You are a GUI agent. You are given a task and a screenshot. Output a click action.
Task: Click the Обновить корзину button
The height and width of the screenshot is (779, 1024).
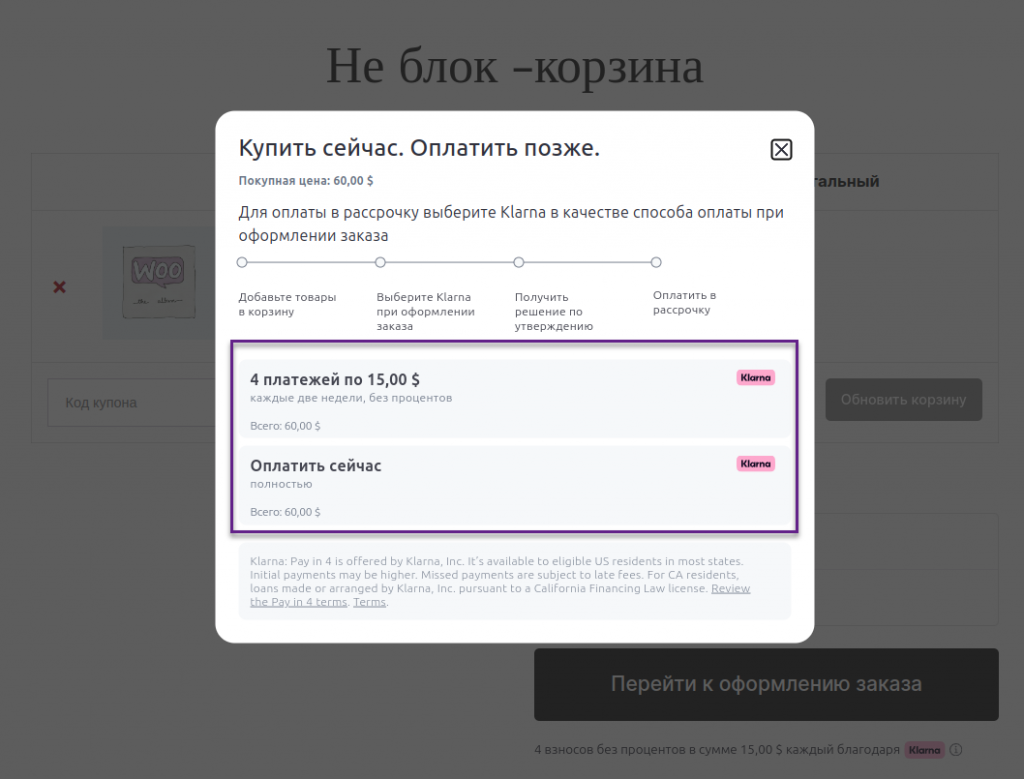903,399
